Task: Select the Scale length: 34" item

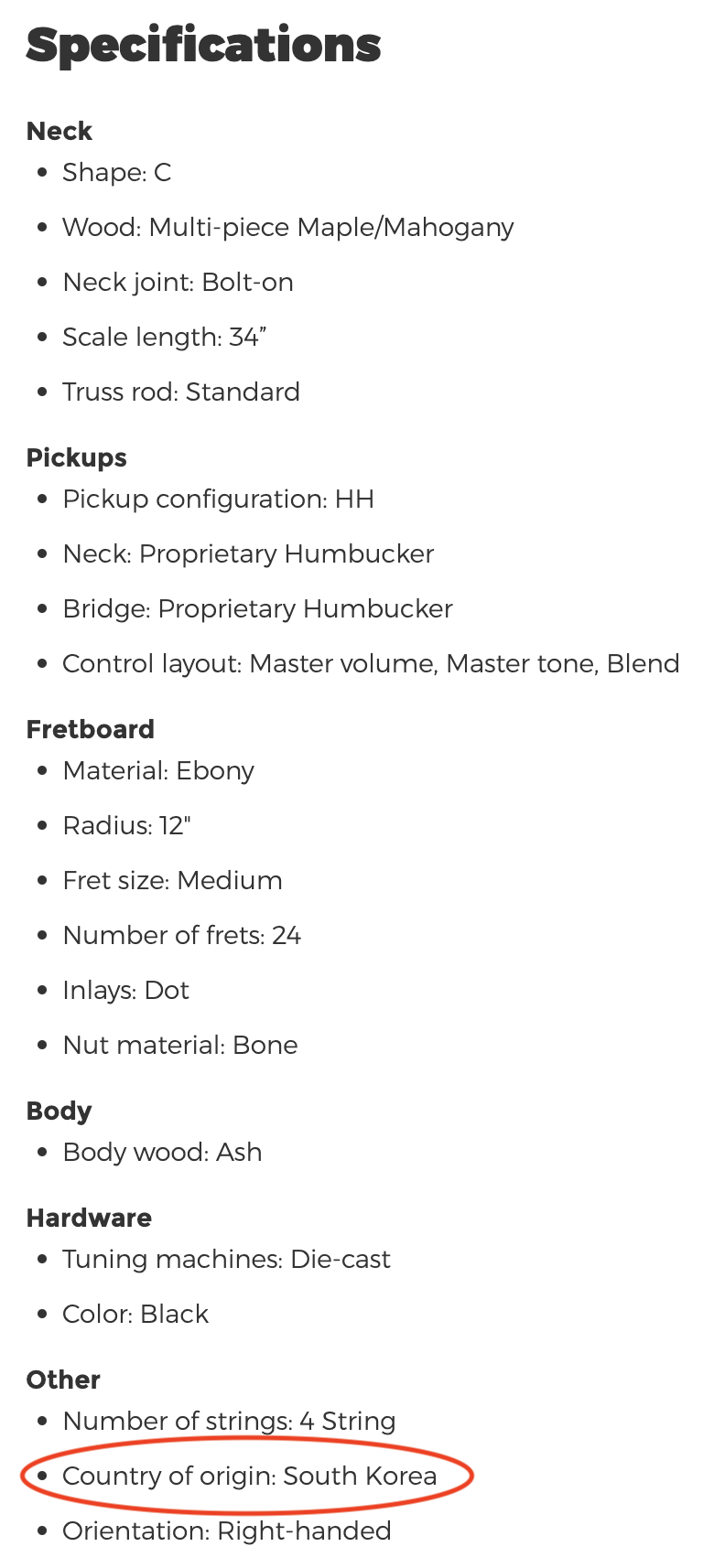Action: click(x=165, y=338)
